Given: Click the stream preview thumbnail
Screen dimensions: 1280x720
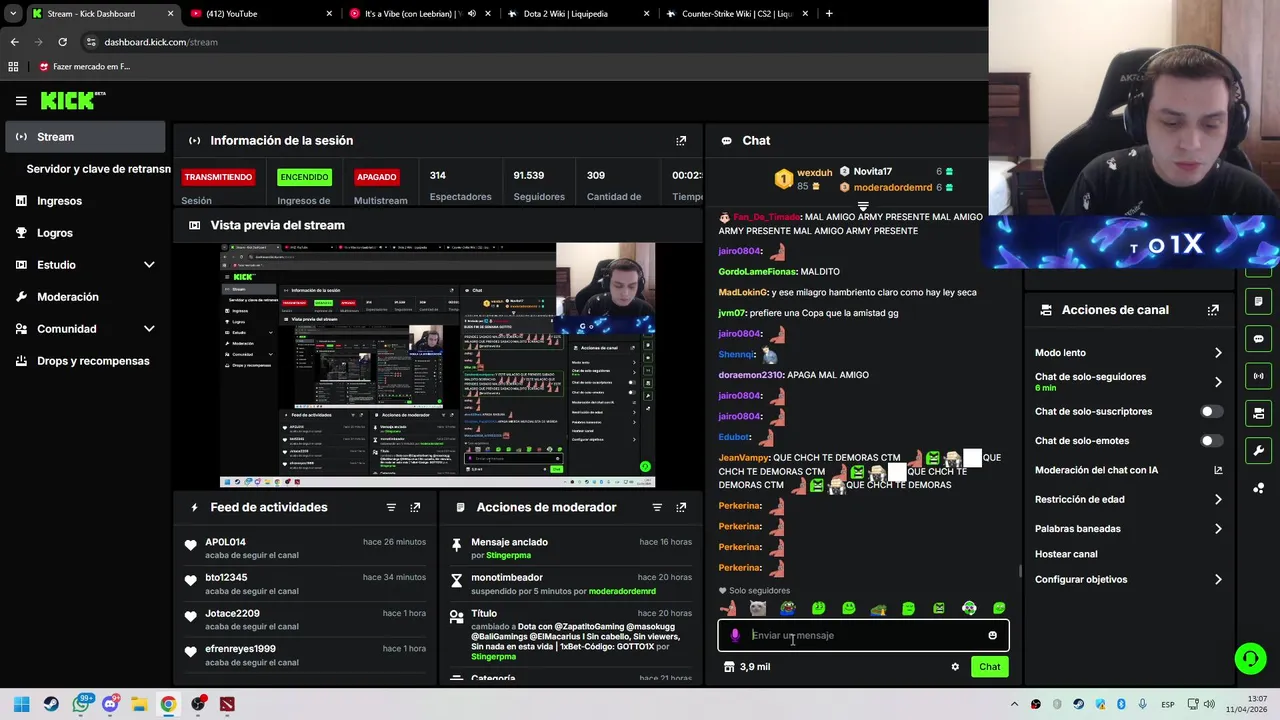Looking at the screenshot, I should click(437, 365).
